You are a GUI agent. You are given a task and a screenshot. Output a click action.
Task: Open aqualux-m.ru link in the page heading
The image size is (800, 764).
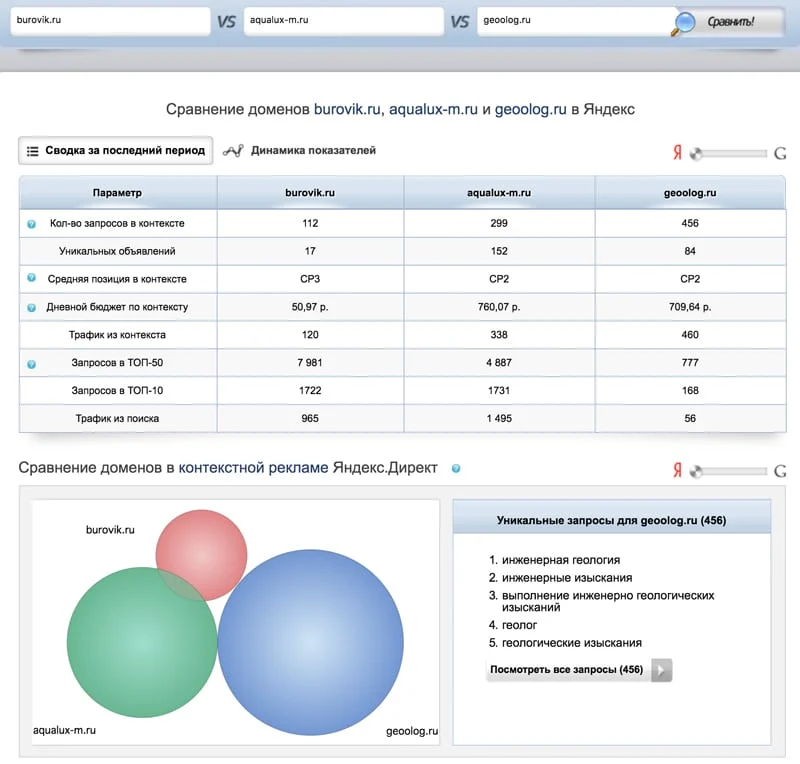point(433,109)
